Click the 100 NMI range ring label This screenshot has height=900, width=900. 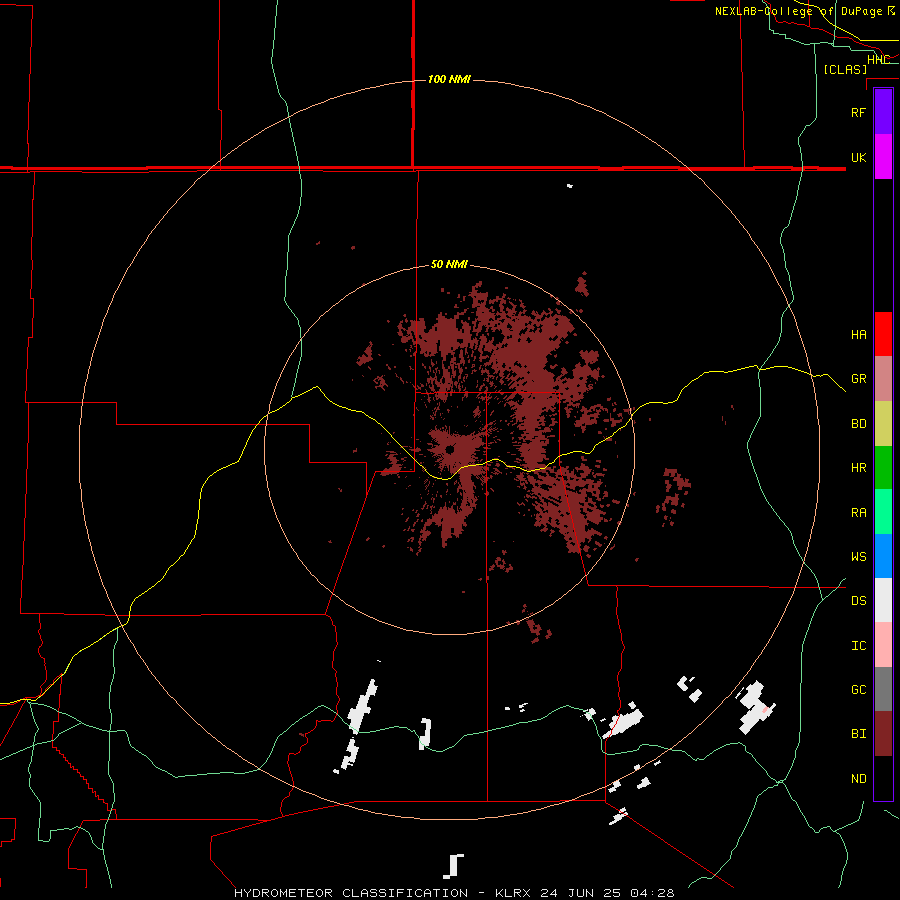[x=449, y=79]
